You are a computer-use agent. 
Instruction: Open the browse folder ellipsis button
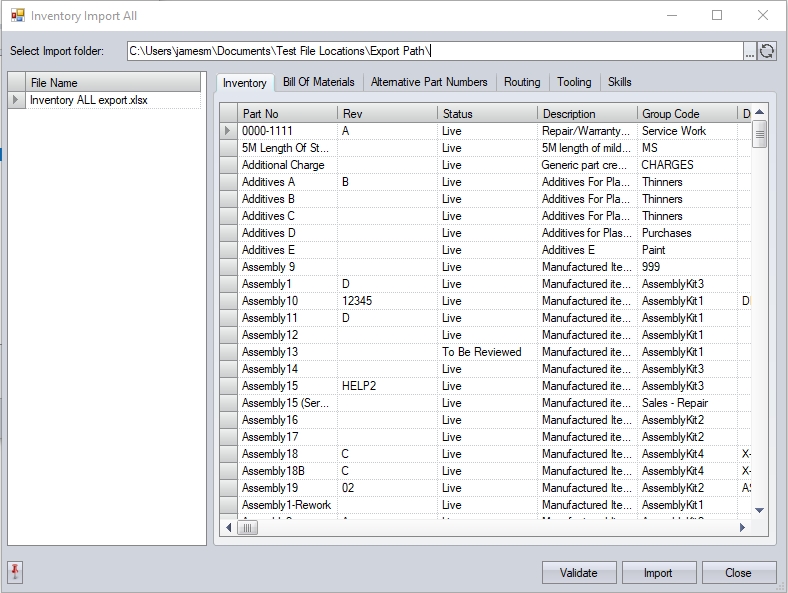coord(750,51)
